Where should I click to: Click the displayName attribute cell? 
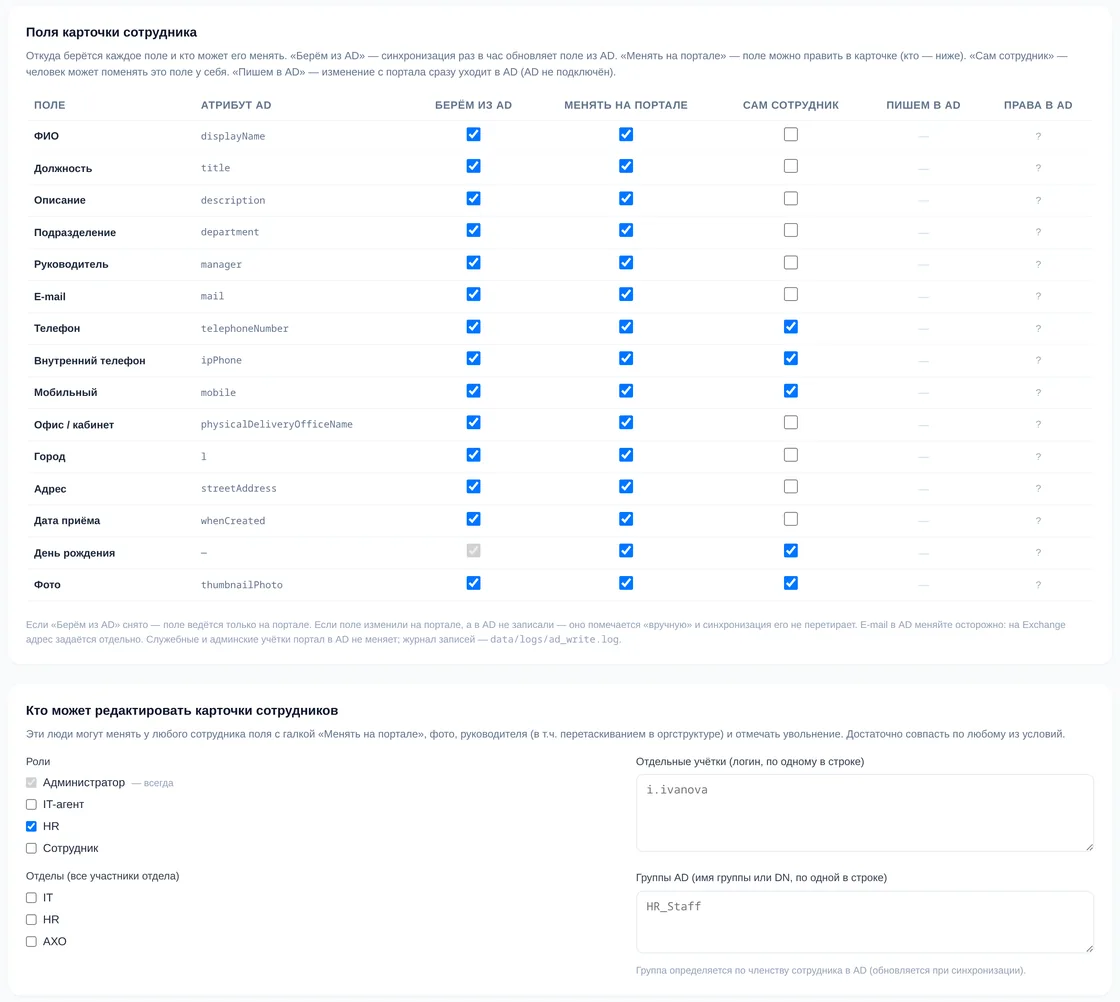[233, 136]
